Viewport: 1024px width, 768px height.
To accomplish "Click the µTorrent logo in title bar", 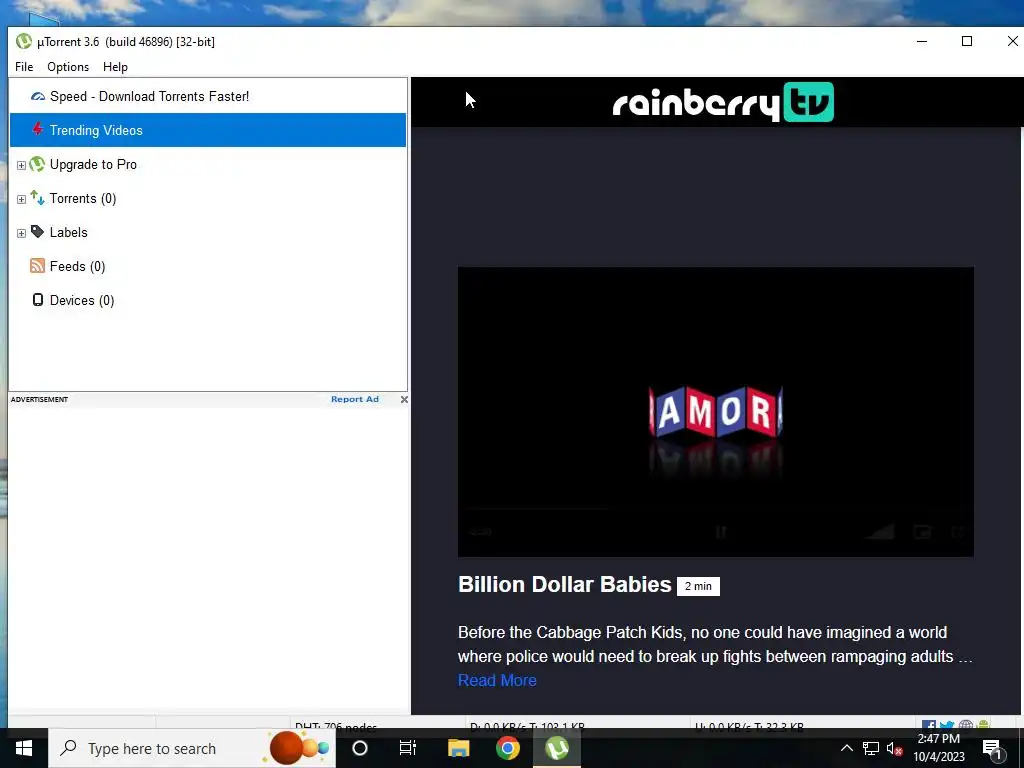I will [x=24, y=41].
